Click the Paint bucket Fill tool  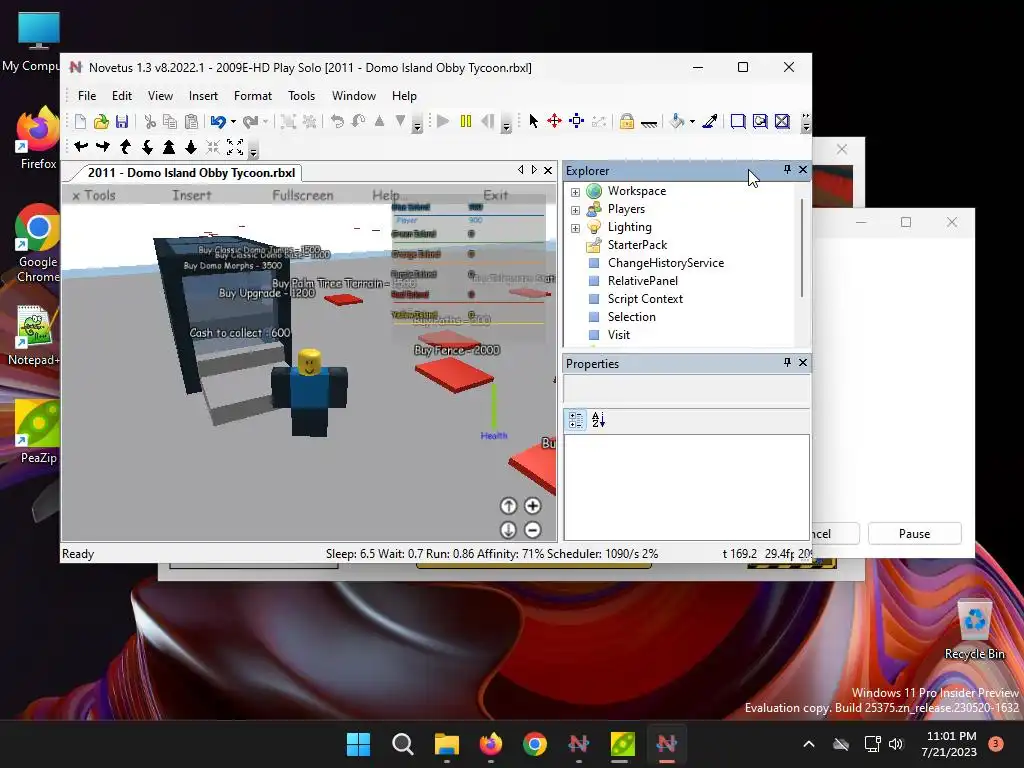pos(678,121)
